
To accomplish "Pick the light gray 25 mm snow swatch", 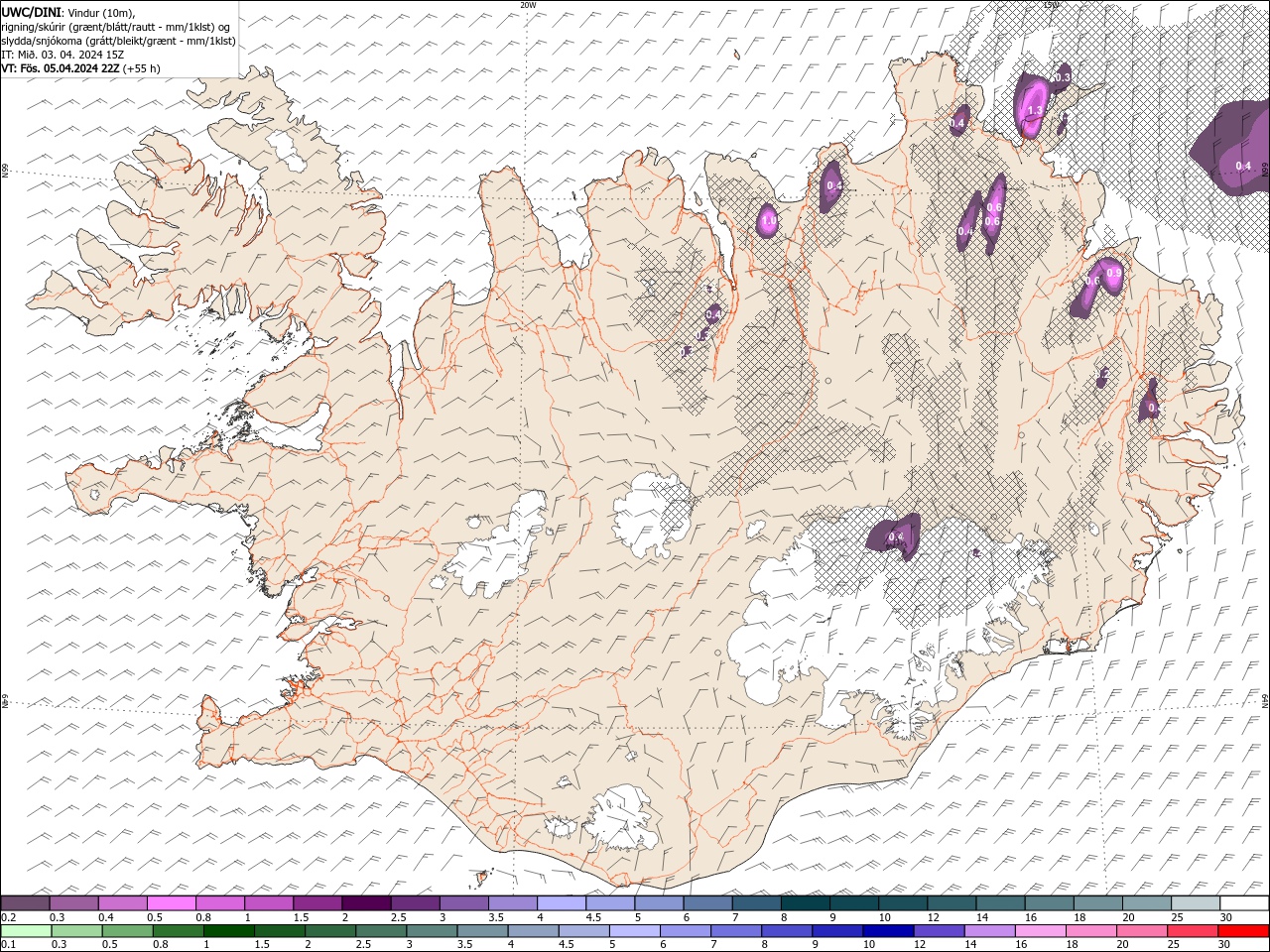I will coord(1196,903).
